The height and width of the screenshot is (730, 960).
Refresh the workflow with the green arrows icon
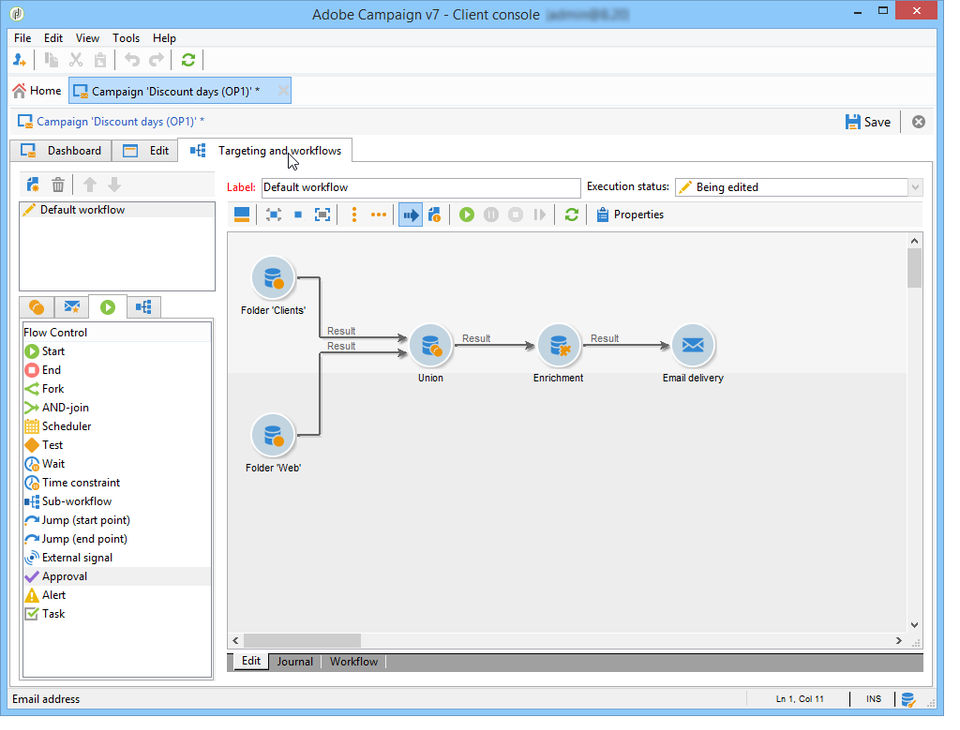click(x=571, y=215)
